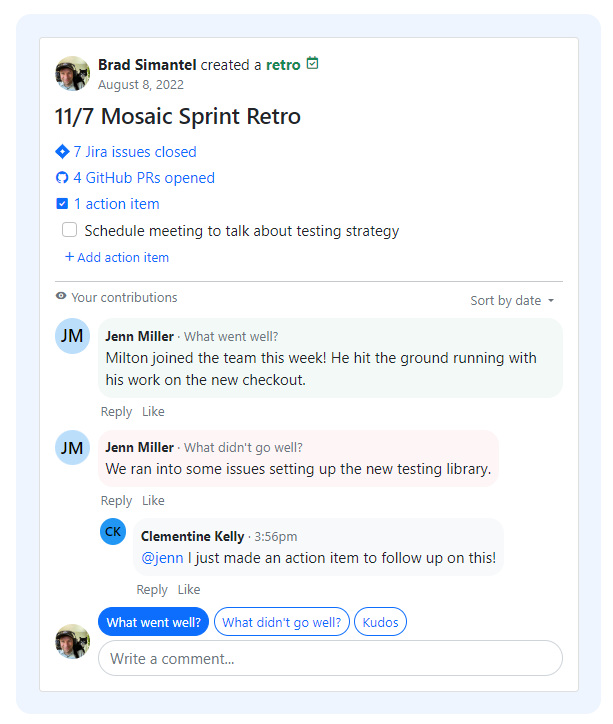Click the blue action item checkmark icon

[62, 204]
